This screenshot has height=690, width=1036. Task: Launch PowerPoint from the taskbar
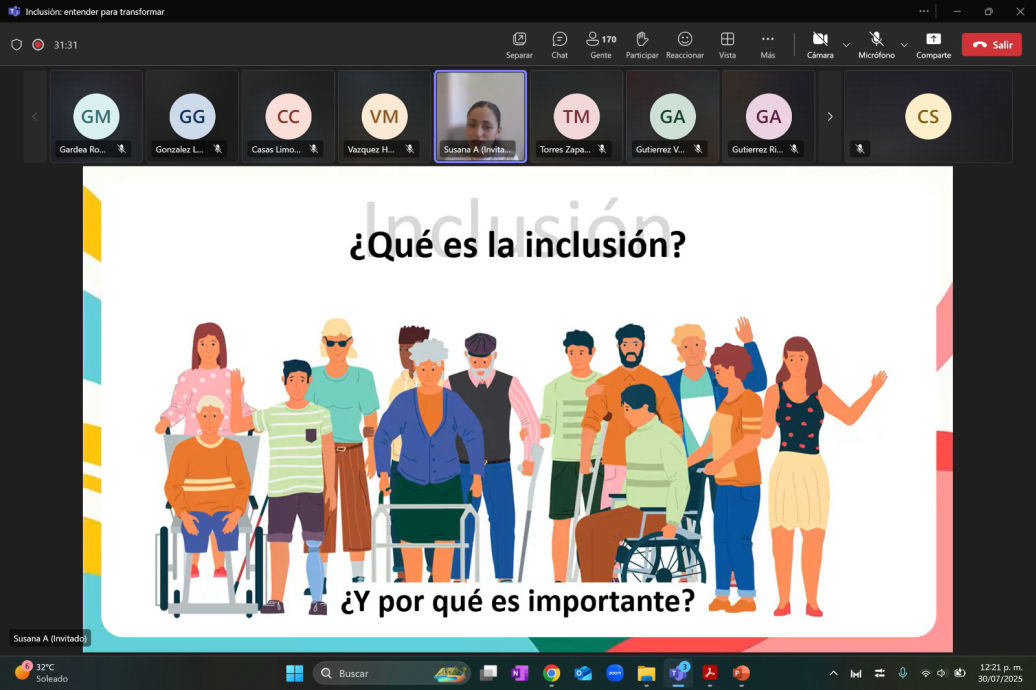(740, 673)
